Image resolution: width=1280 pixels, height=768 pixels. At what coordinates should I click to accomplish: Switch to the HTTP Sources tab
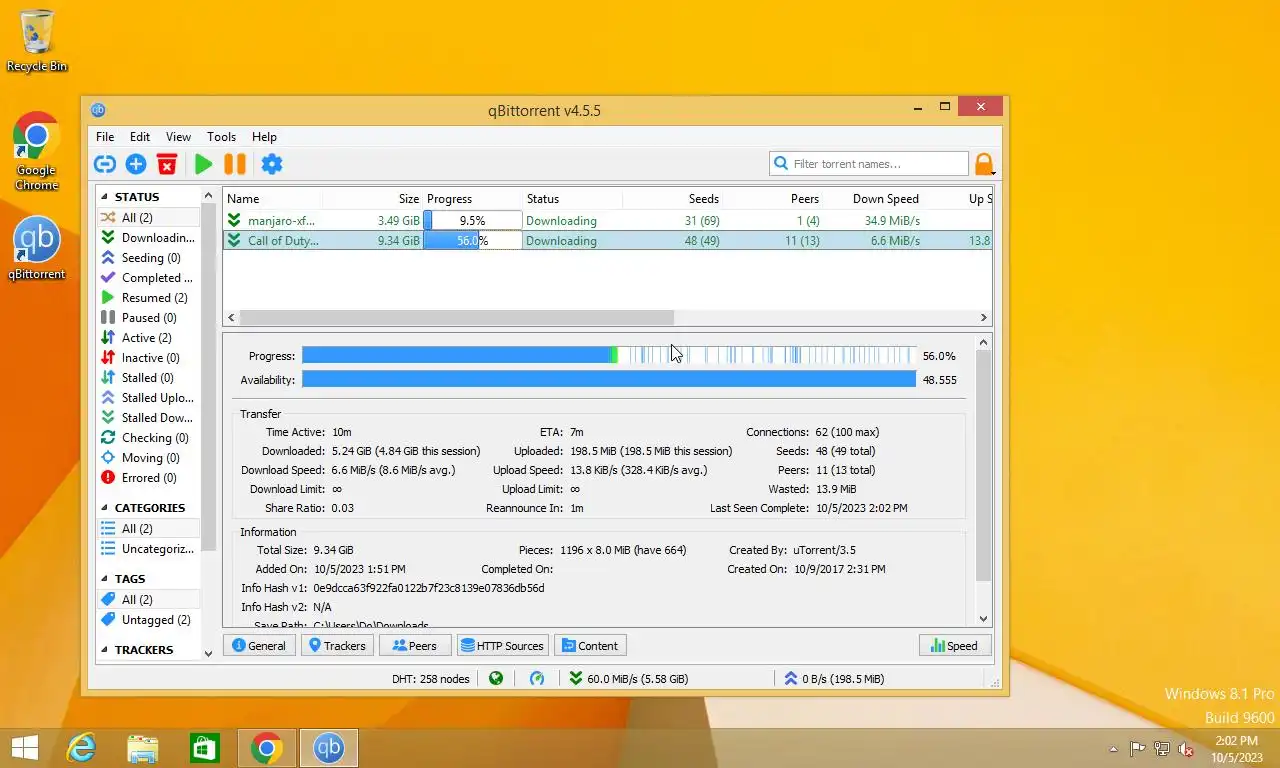(502, 646)
